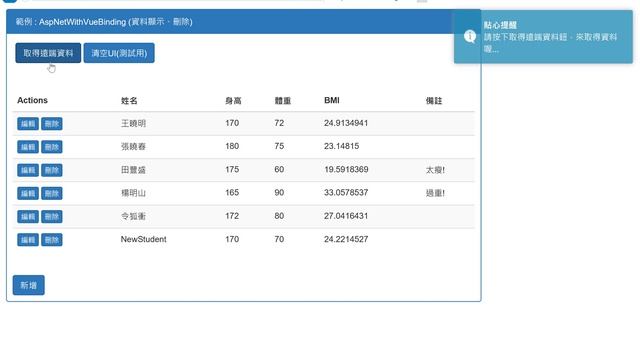Click the 清空UI(測試用) button
The height and width of the screenshot is (360, 640).
pyautogui.click(x=119, y=53)
